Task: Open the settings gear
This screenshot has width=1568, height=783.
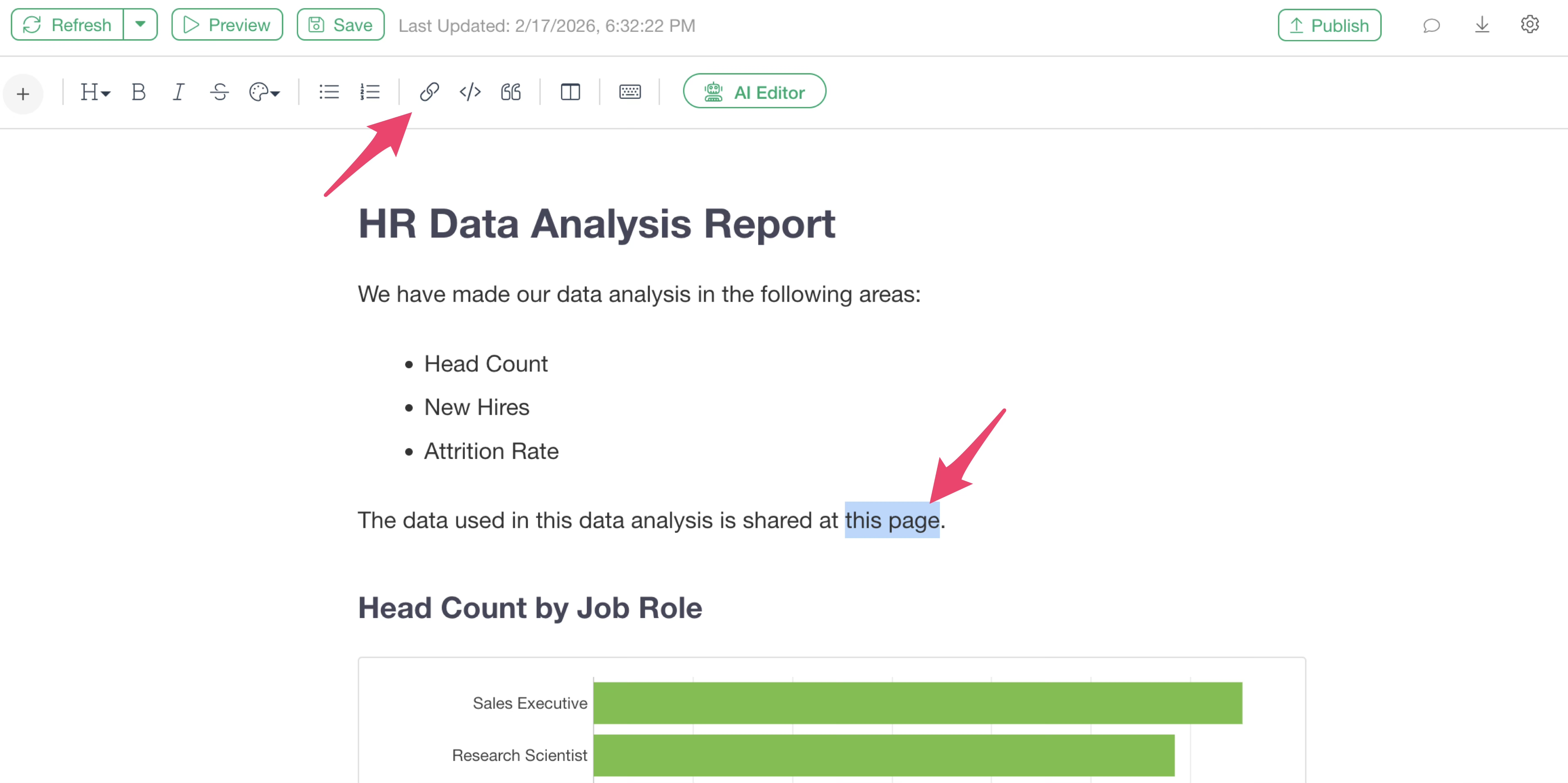Action: click(x=1530, y=25)
